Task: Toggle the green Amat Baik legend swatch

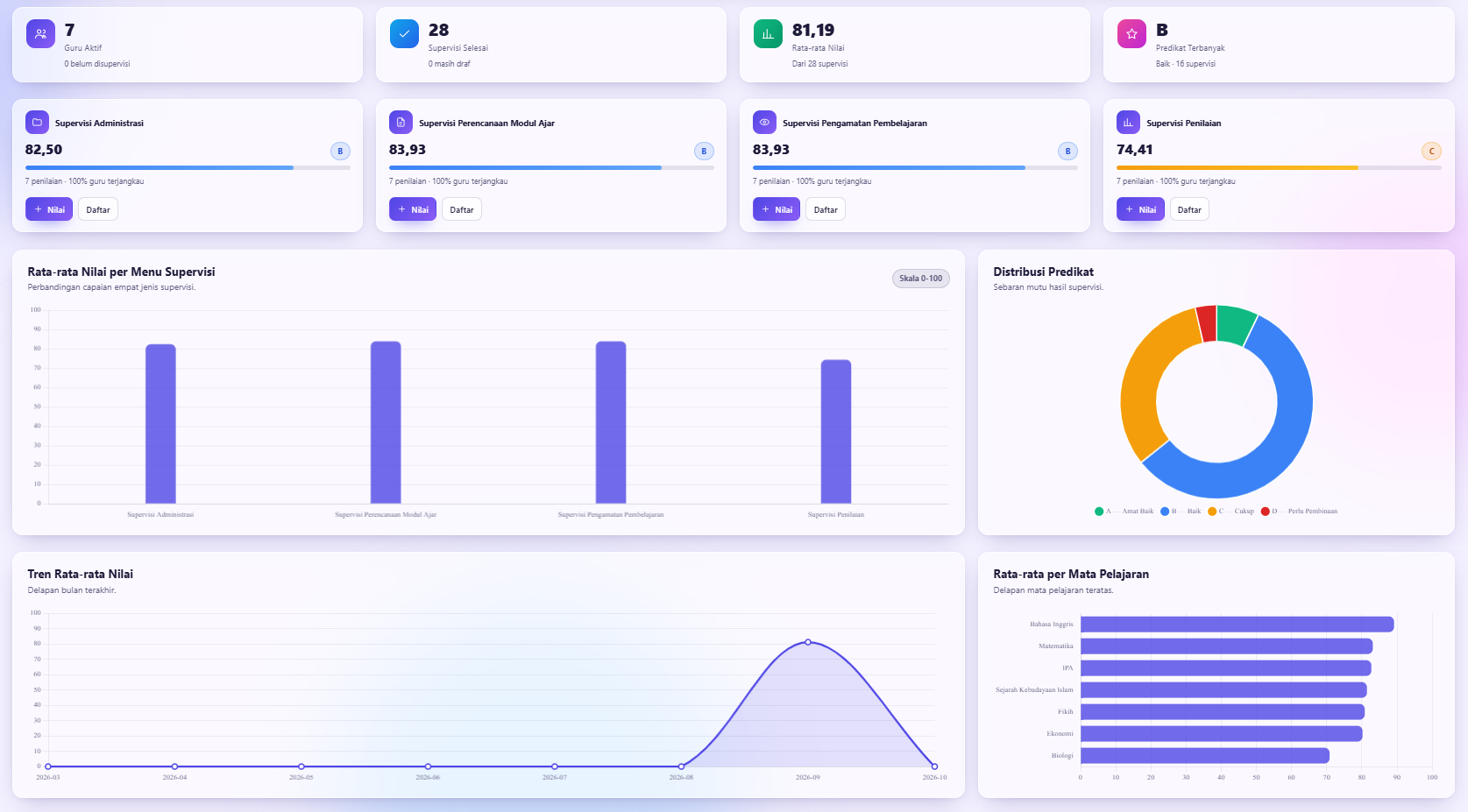Action: pos(1099,512)
